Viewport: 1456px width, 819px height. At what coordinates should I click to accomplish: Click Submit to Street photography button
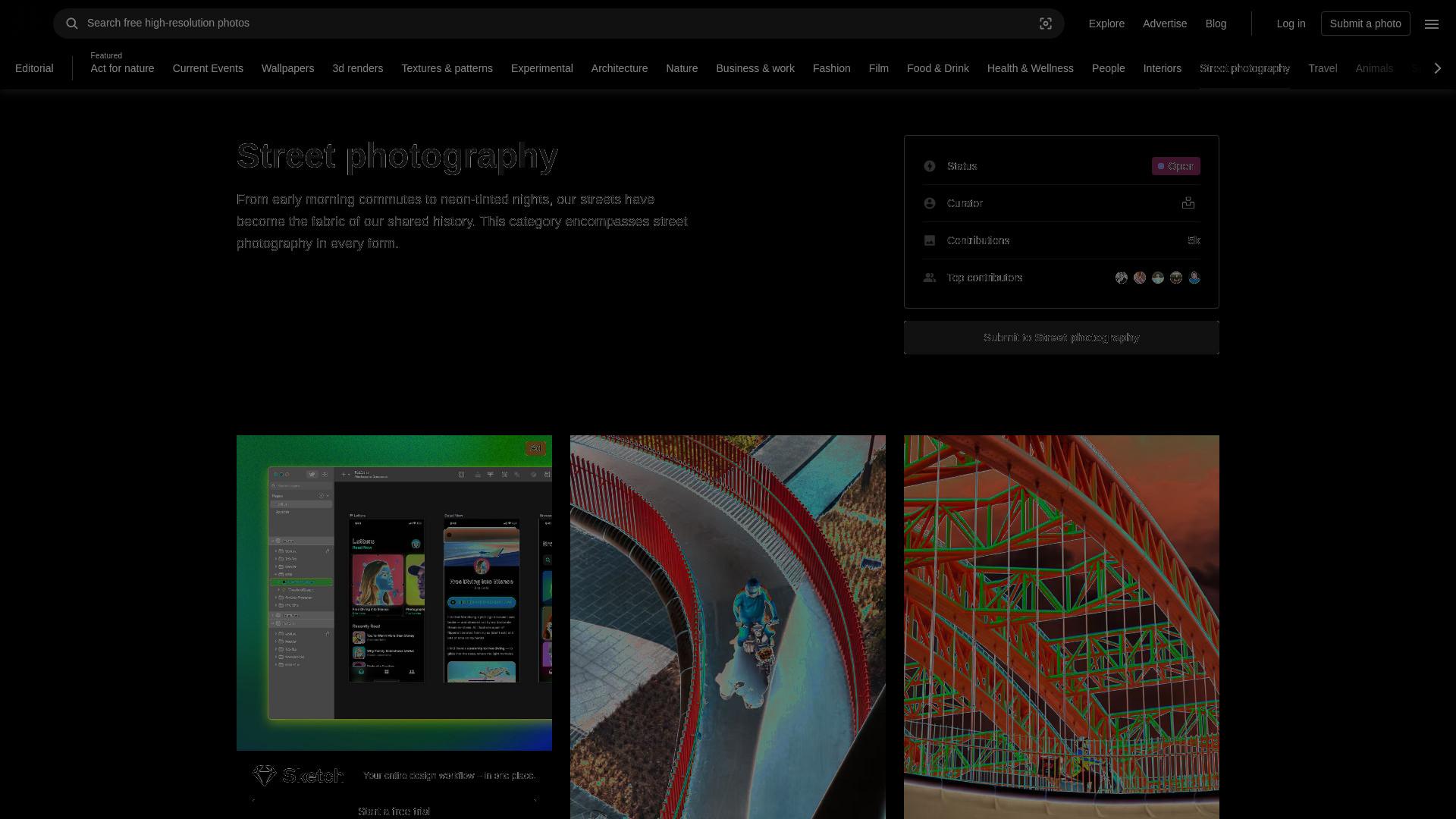[1061, 337]
